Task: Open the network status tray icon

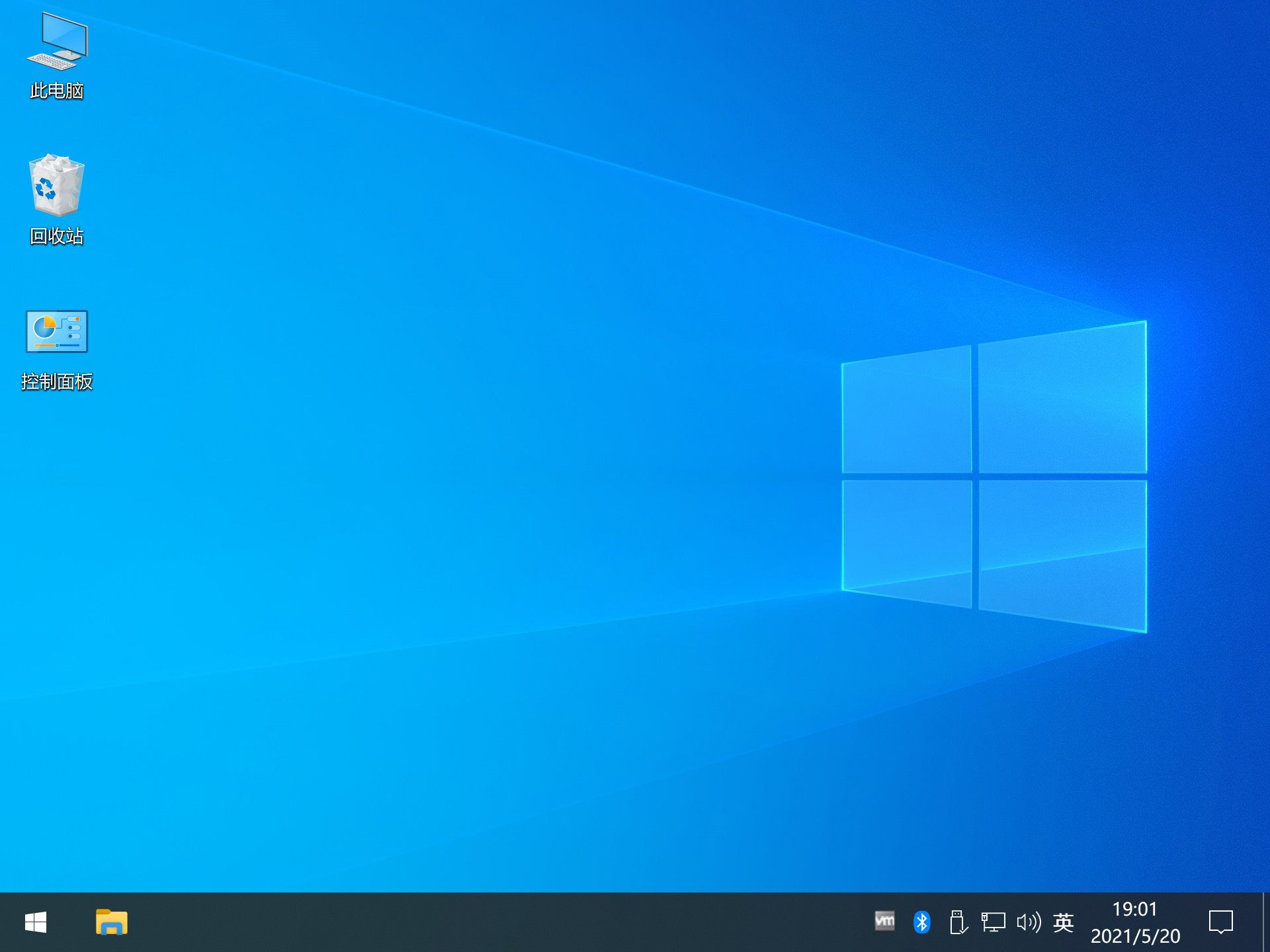Action: coord(993,922)
